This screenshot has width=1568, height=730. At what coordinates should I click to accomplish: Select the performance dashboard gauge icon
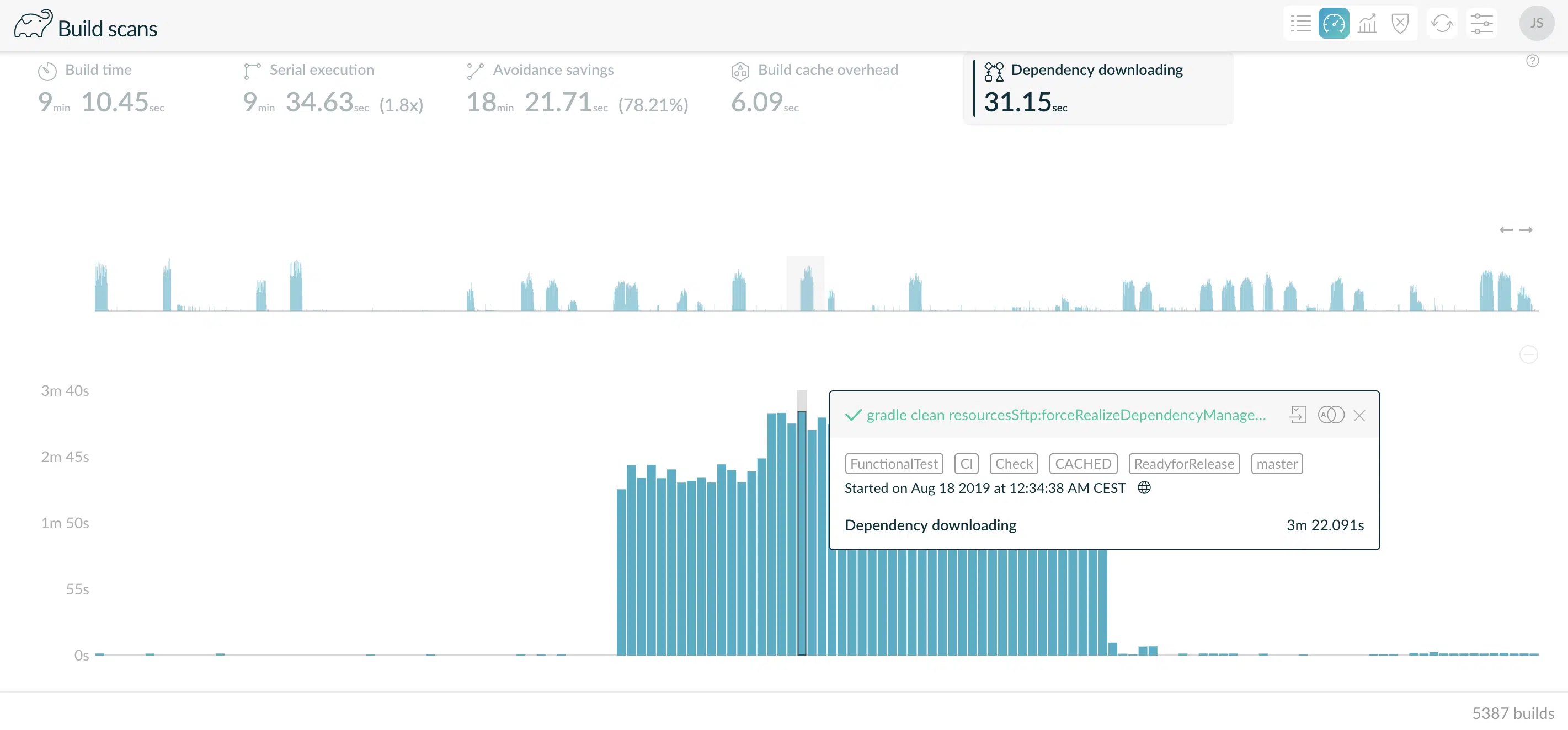click(x=1334, y=24)
